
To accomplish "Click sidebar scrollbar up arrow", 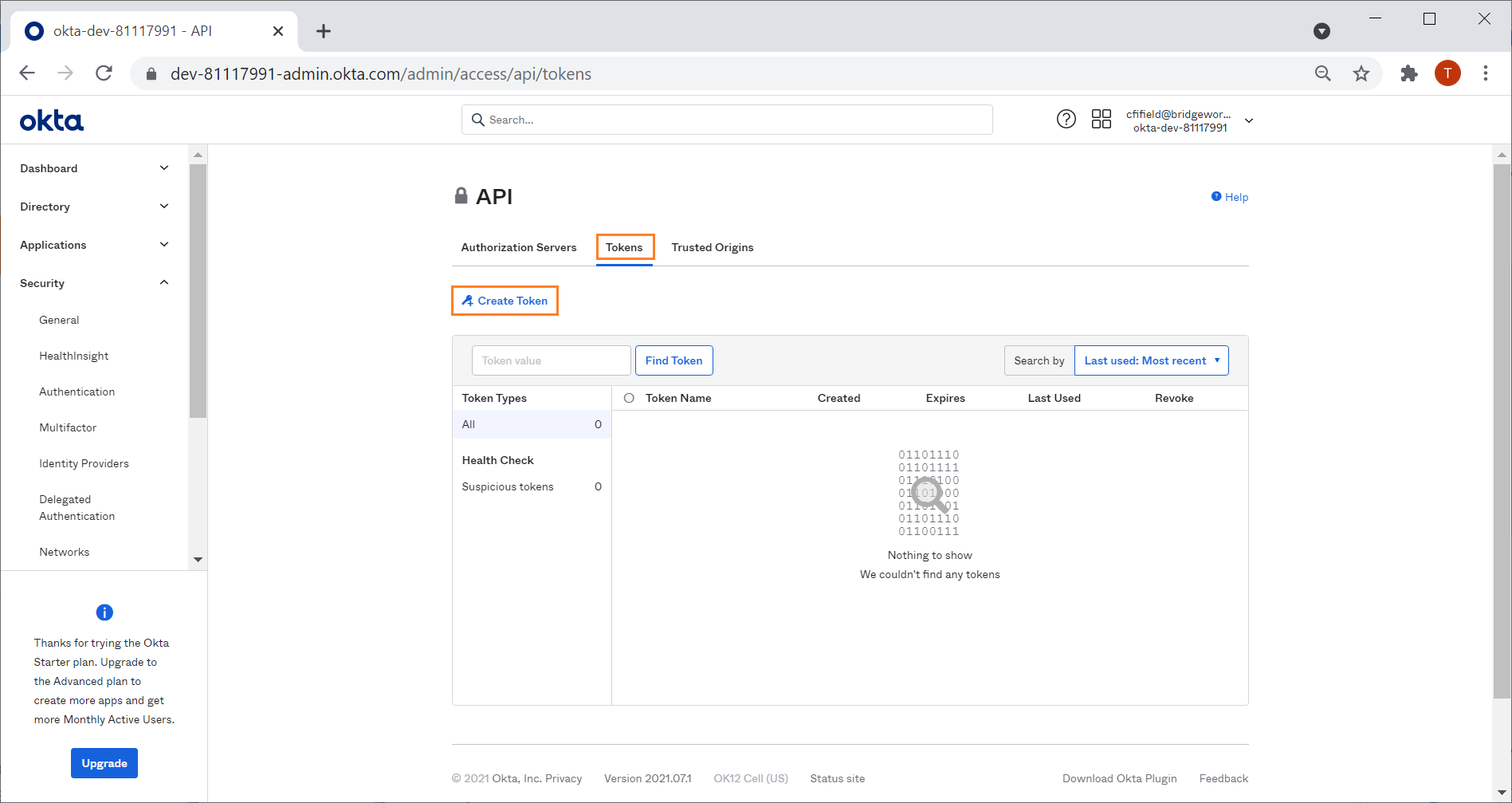I will pos(198,155).
